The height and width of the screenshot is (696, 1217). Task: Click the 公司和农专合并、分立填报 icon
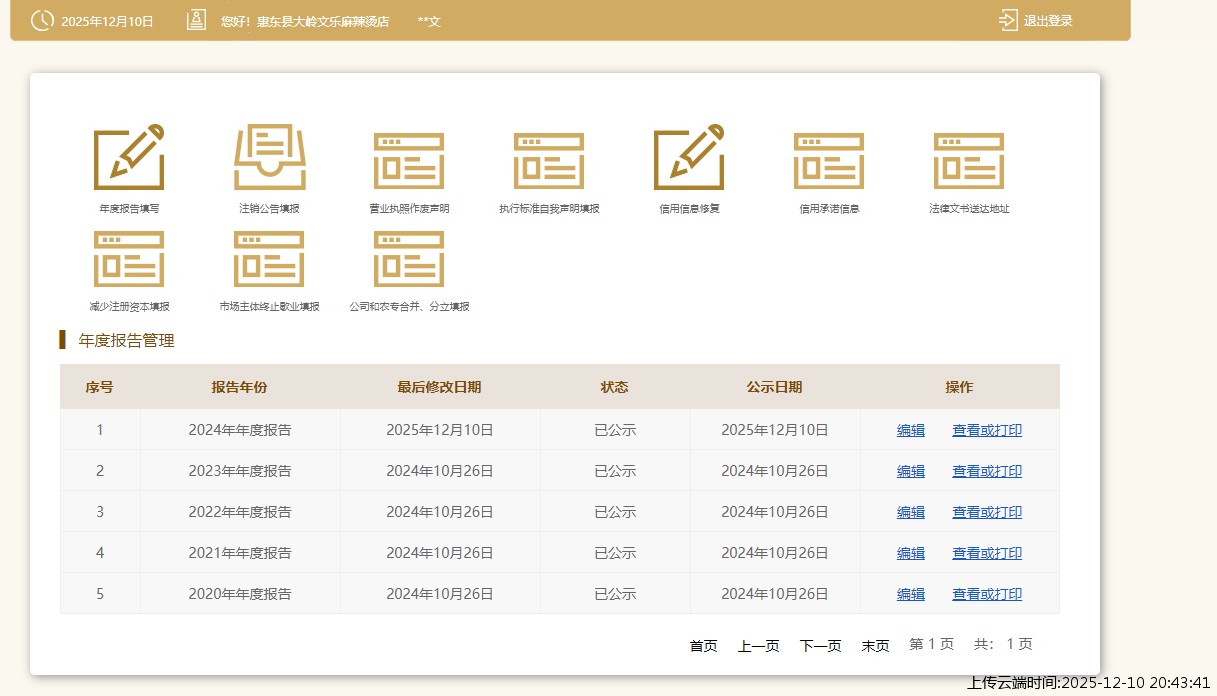pyautogui.click(x=409, y=258)
